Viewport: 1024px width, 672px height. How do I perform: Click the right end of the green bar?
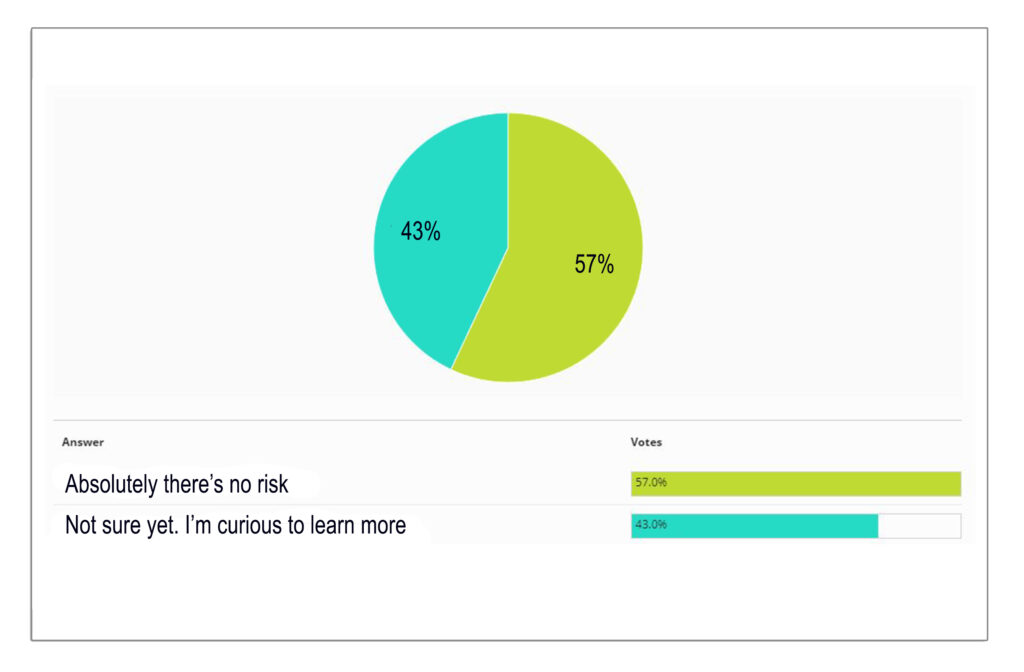pos(955,484)
